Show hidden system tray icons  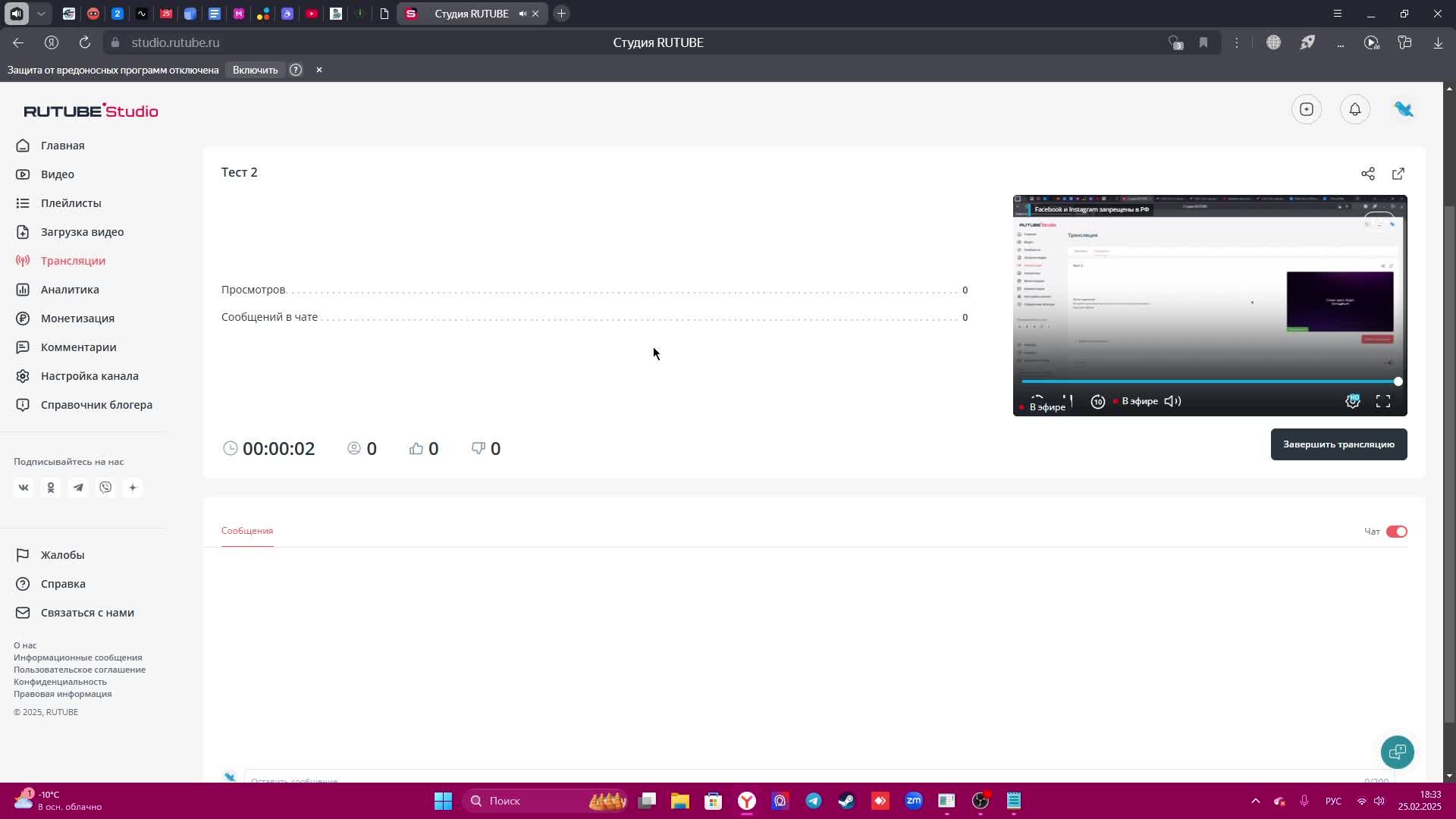1255,801
